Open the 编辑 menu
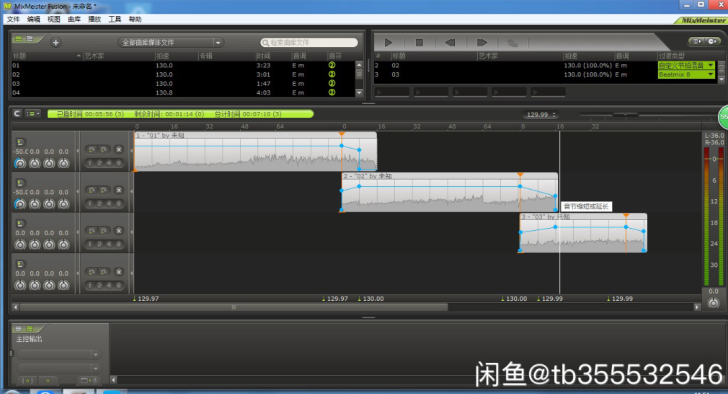Image resolution: width=728 pixels, height=394 pixels. tap(33, 19)
